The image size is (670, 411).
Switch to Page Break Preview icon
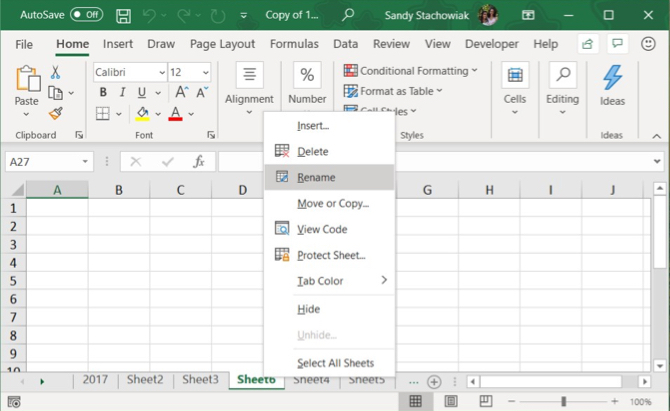[x=485, y=401]
